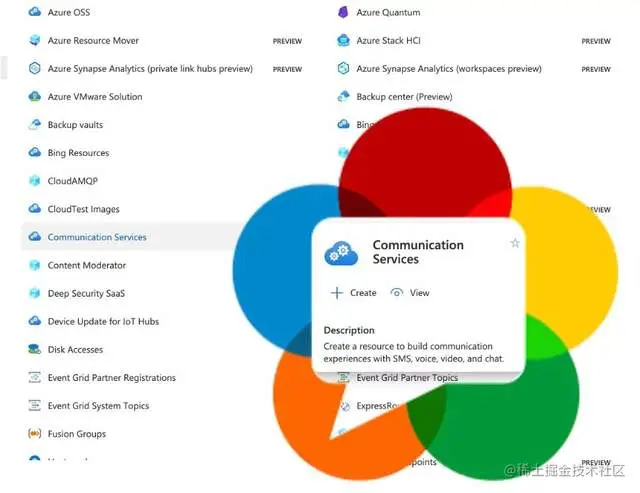Open the CloudTest Images link
This screenshot has width=640, height=493.
(84, 209)
